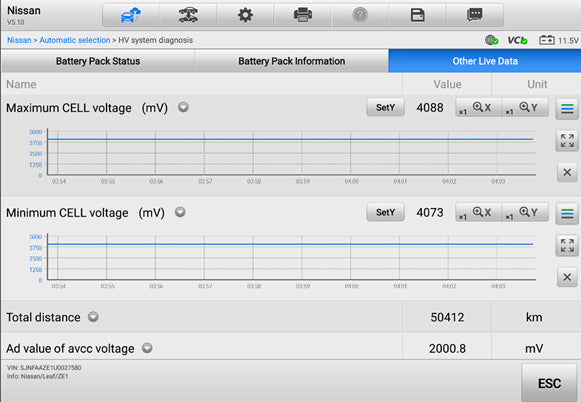Click SetY for Maximum CELL voltage

coord(385,107)
